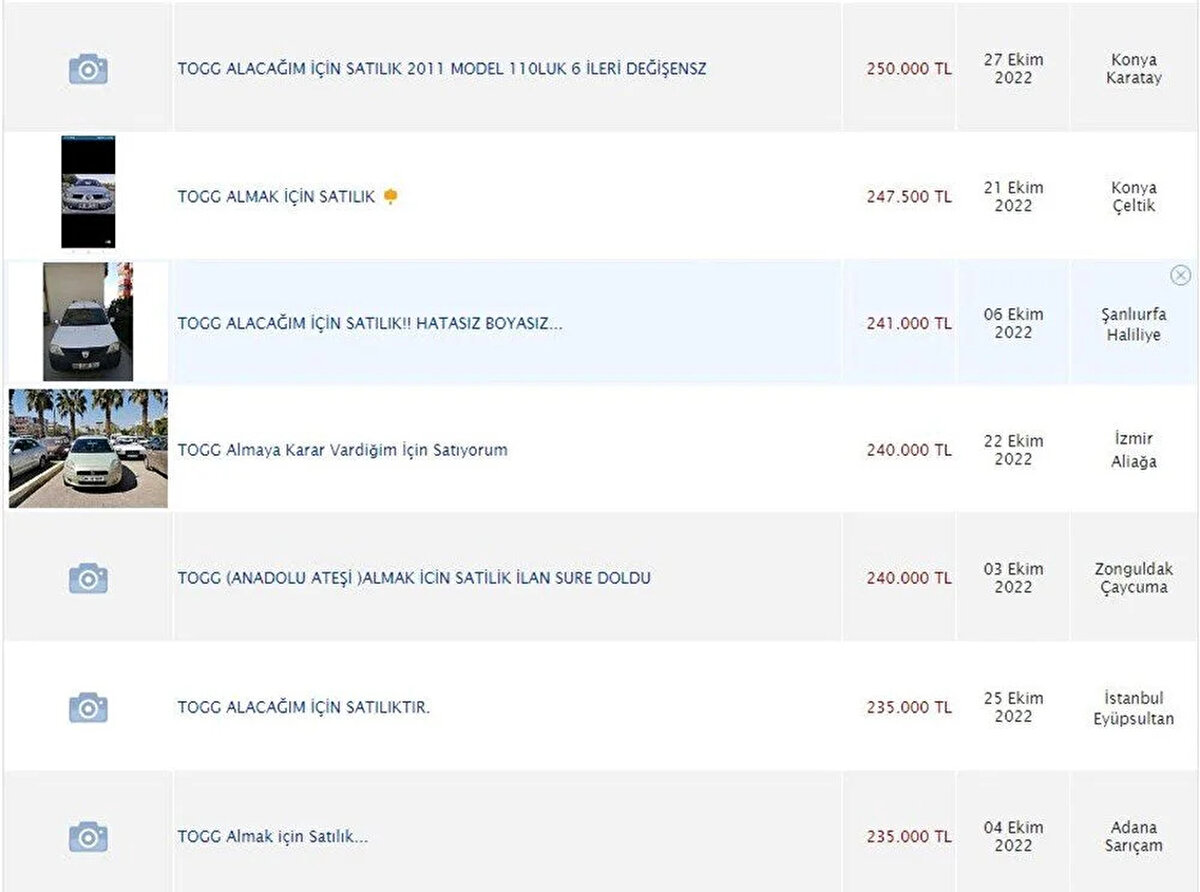Open 'TOGG (ANADOLU ATEŞİ)' listing title
This screenshot has width=1200, height=892.
[414, 578]
